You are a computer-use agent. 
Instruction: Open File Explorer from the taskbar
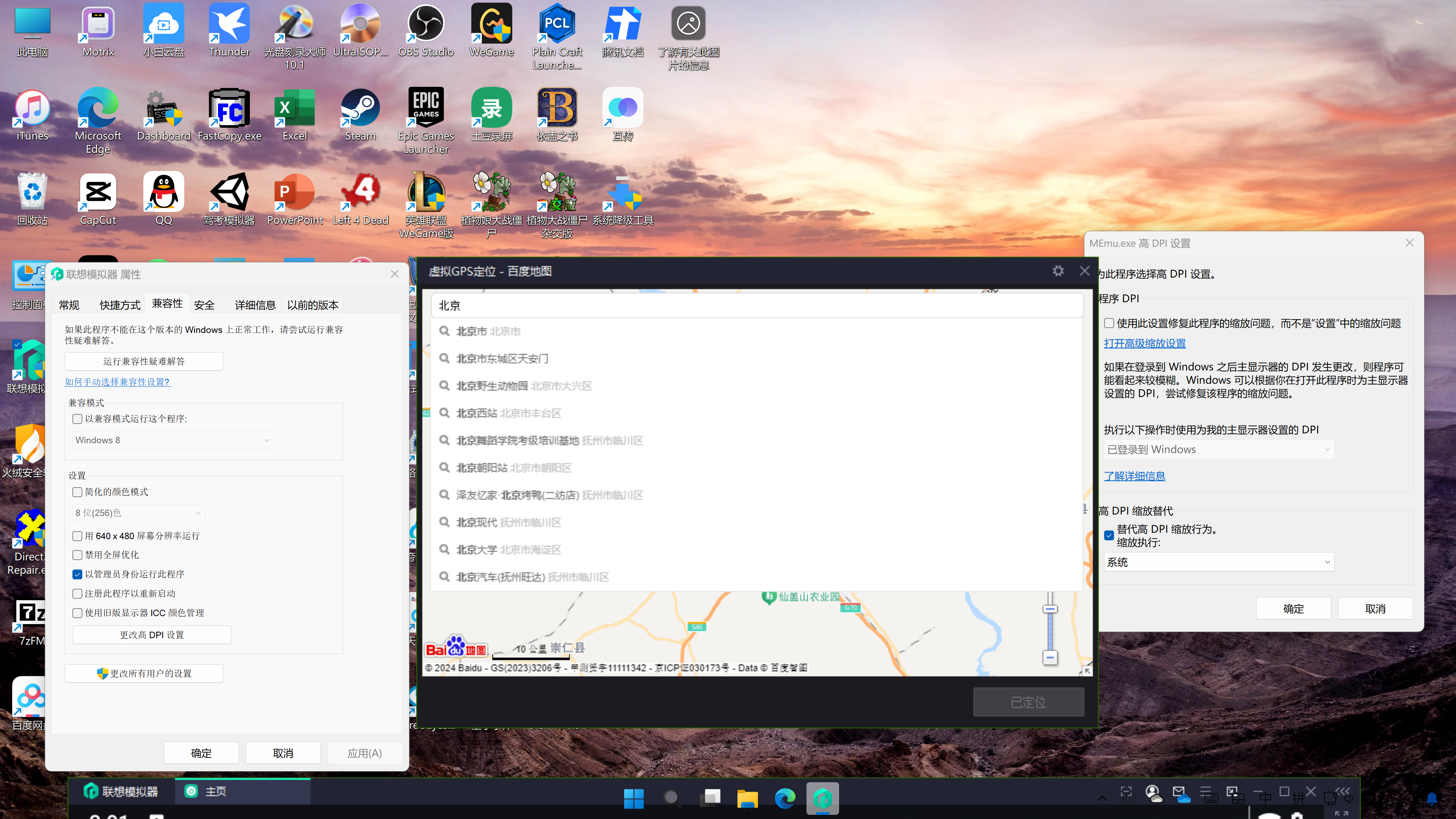point(747,798)
